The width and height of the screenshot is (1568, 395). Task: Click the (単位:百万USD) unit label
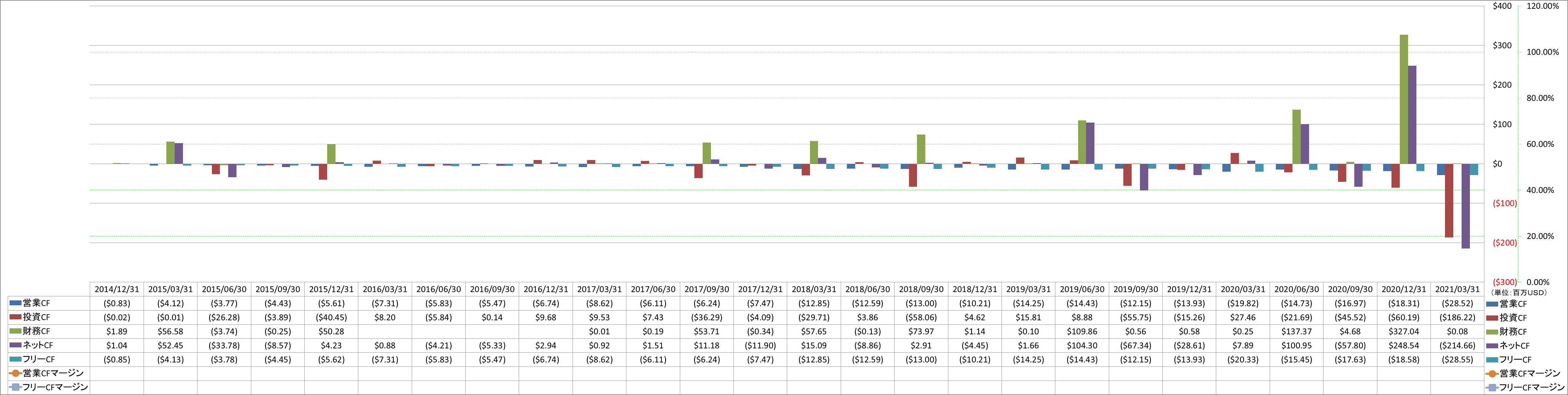(x=1519, y=293)
